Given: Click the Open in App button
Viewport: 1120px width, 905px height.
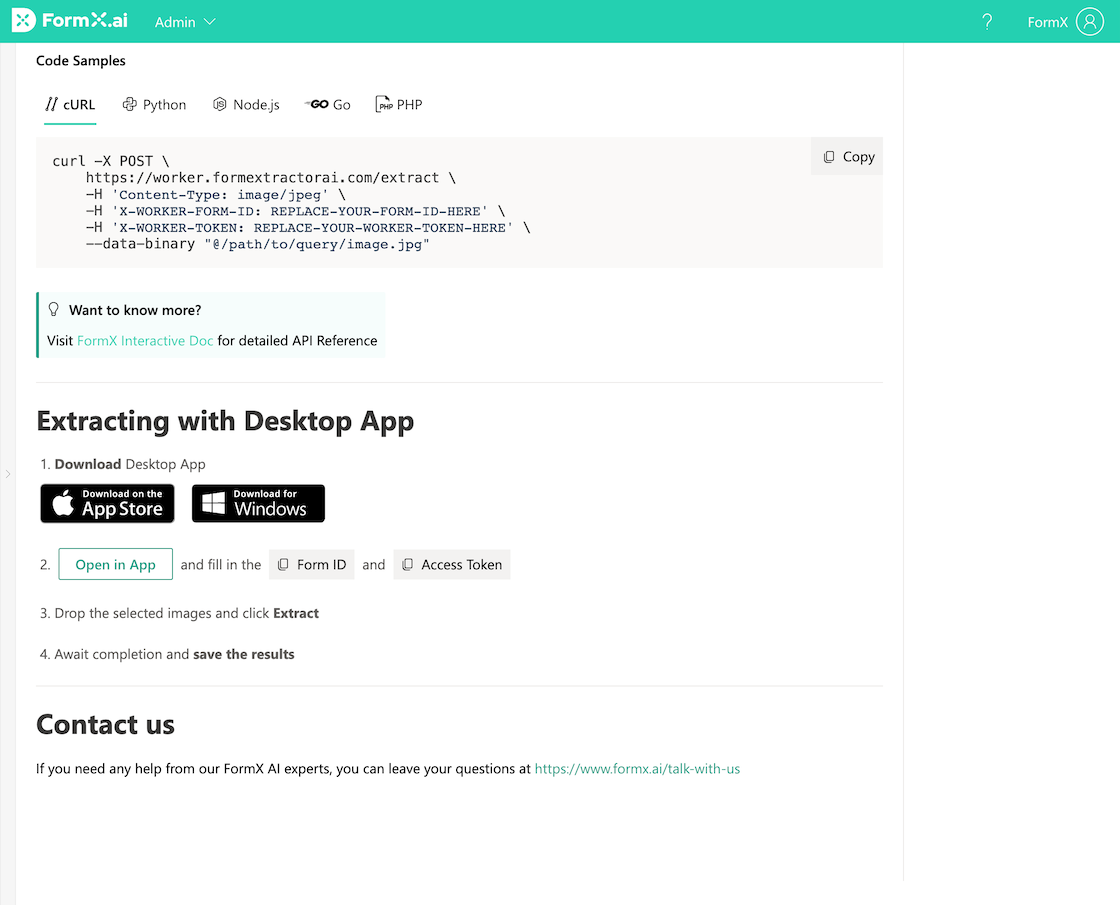Looking at the screenshot, I should point(116,564).
